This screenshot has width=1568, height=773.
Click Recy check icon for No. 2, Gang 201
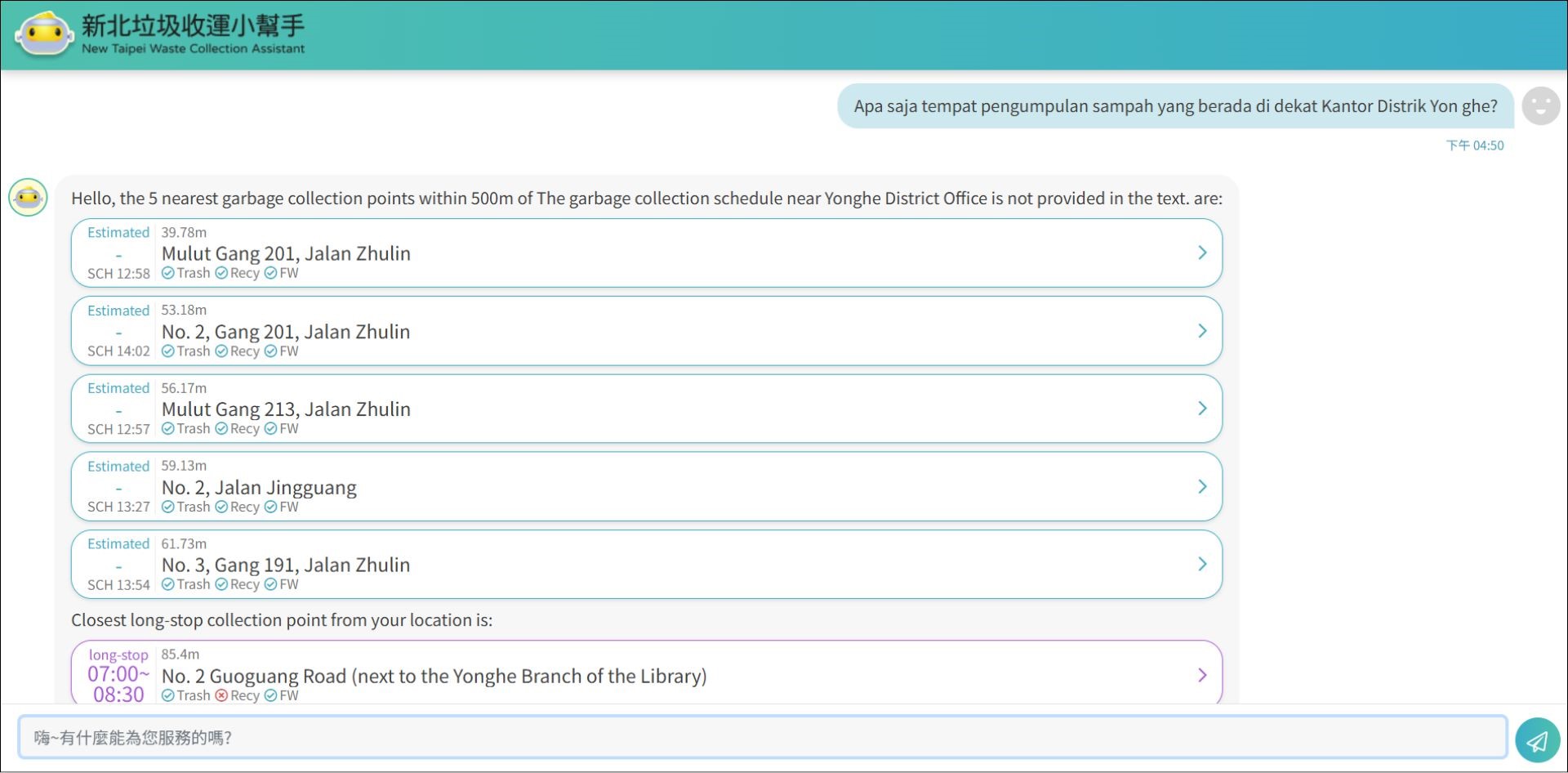coord(221,351)
